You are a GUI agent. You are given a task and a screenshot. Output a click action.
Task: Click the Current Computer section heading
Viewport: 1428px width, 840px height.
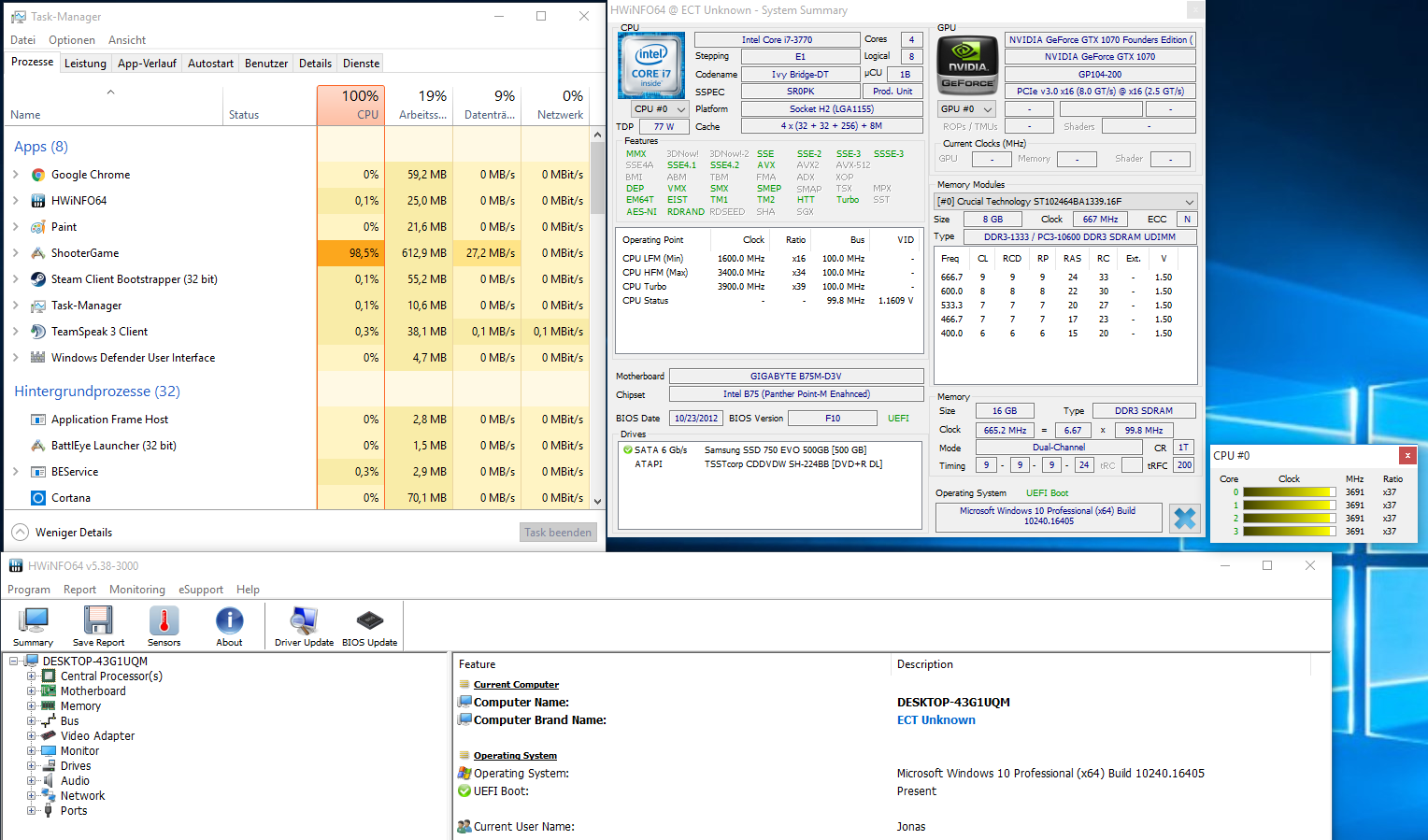point(516,685)
